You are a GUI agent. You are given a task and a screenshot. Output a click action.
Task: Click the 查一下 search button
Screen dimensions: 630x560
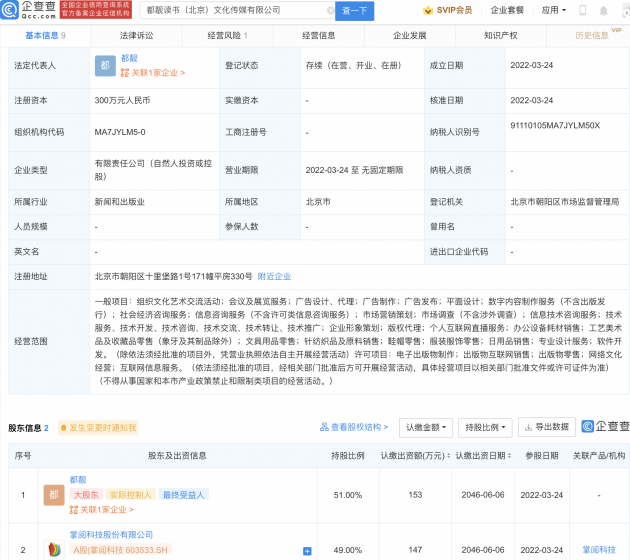pos(354,10)
